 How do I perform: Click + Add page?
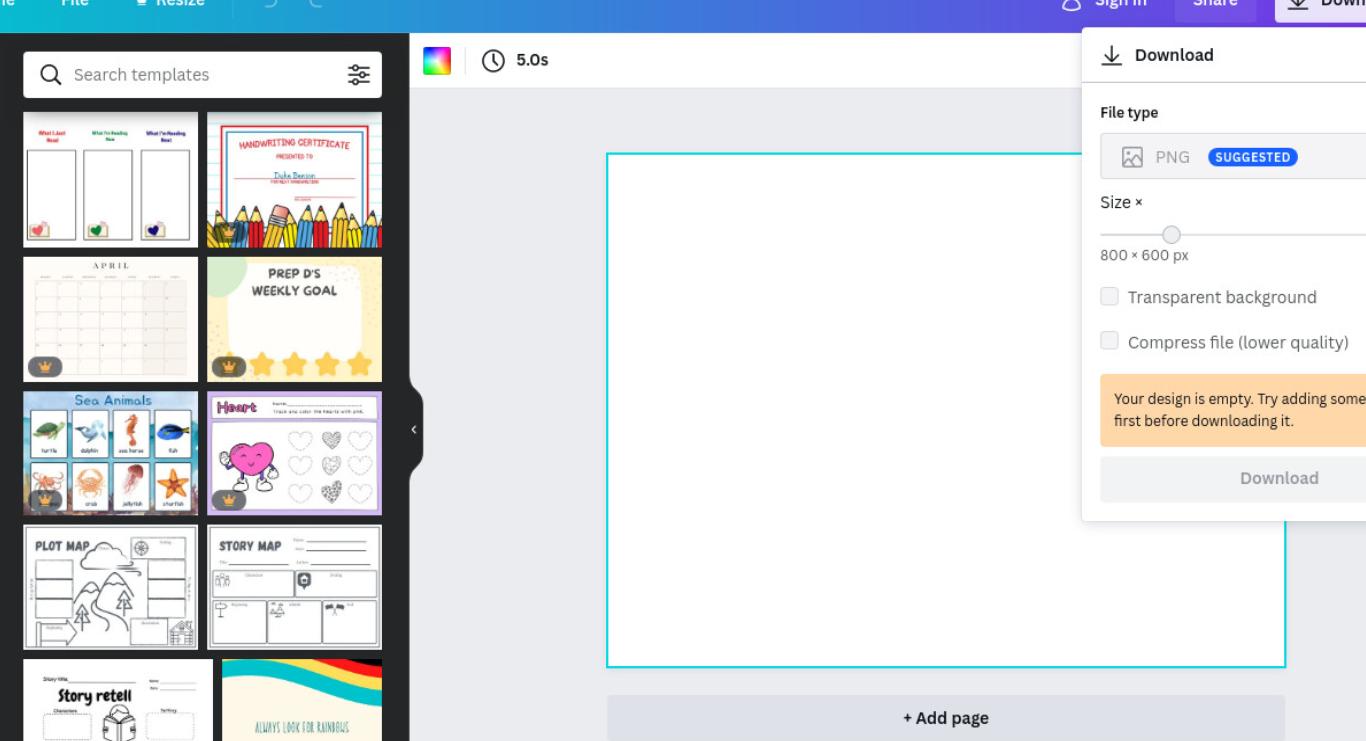(x=946, y=718)
